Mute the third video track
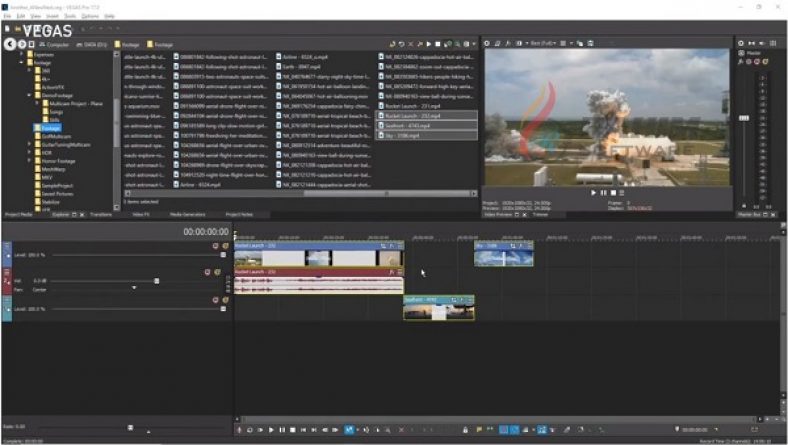Viewport: 788px width, 445px height. click(x=213, y=299)
